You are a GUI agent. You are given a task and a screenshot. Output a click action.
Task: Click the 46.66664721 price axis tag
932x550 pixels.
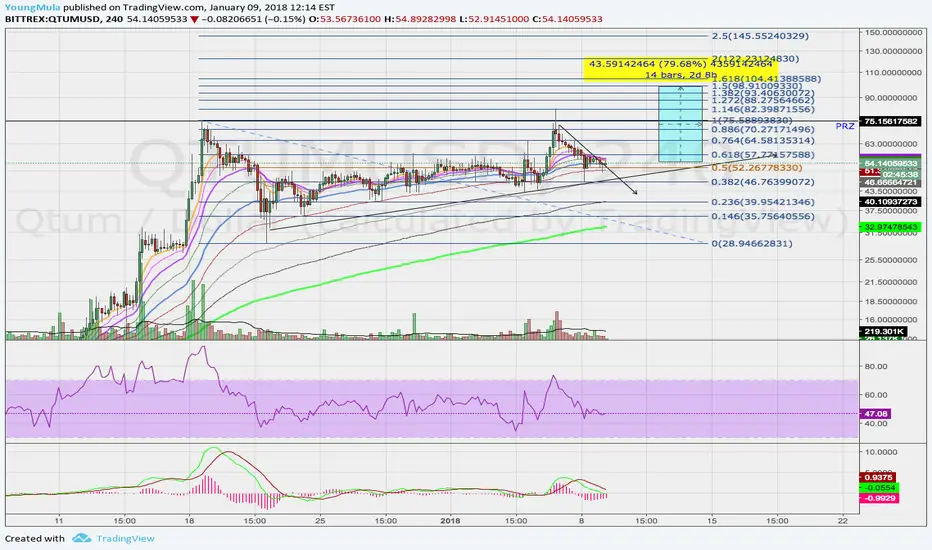coord(890,183)
